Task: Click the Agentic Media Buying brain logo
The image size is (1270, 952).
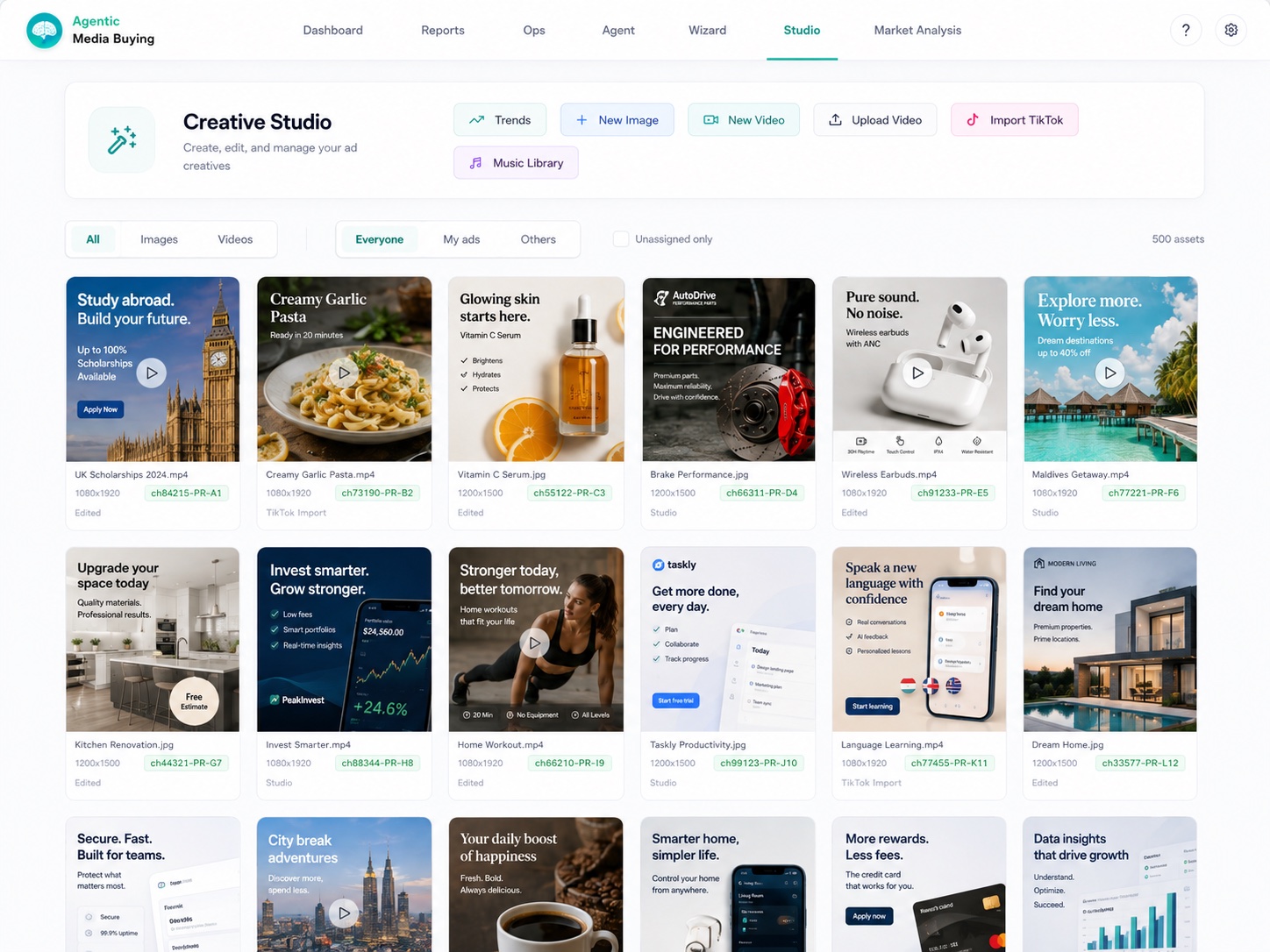Action: (x=45, y=31)
